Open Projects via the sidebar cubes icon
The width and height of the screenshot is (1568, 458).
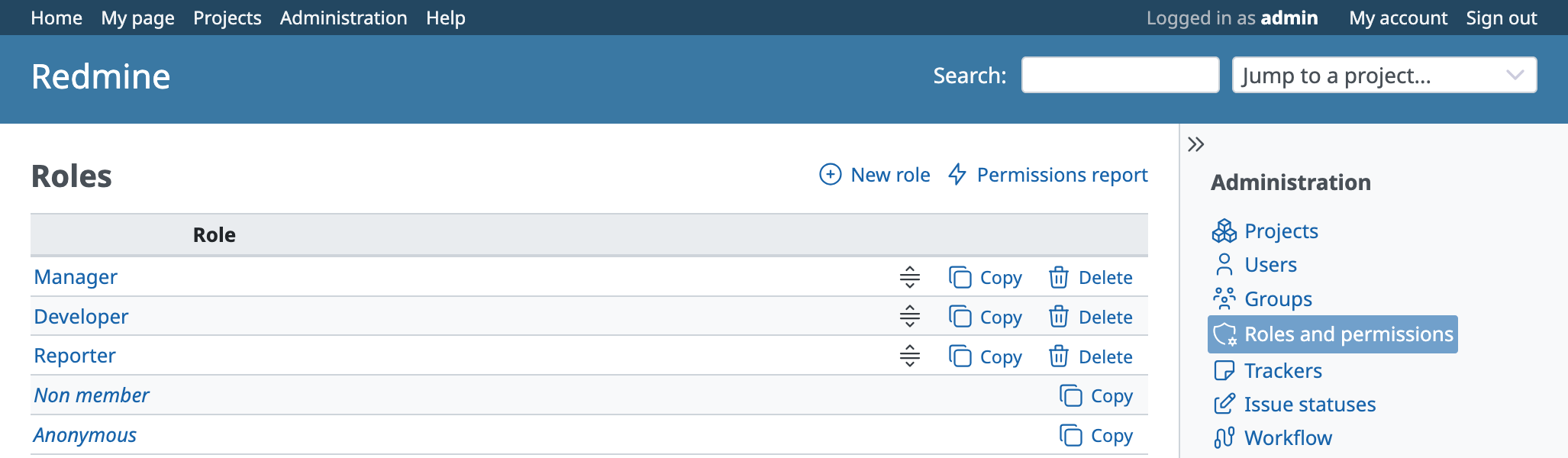[x=1224, y=231]
